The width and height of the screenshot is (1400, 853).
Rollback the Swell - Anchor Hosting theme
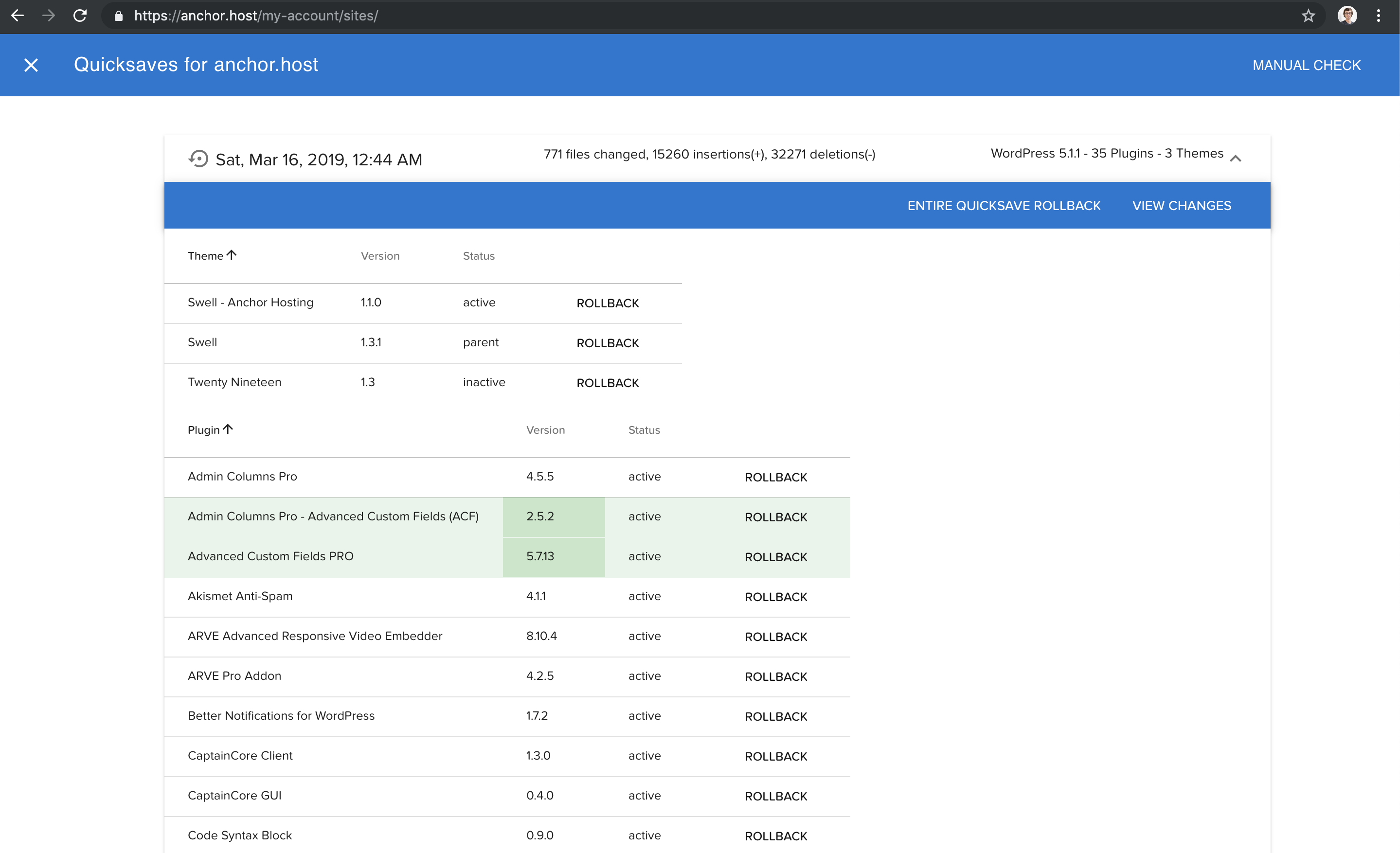point(608,303)
